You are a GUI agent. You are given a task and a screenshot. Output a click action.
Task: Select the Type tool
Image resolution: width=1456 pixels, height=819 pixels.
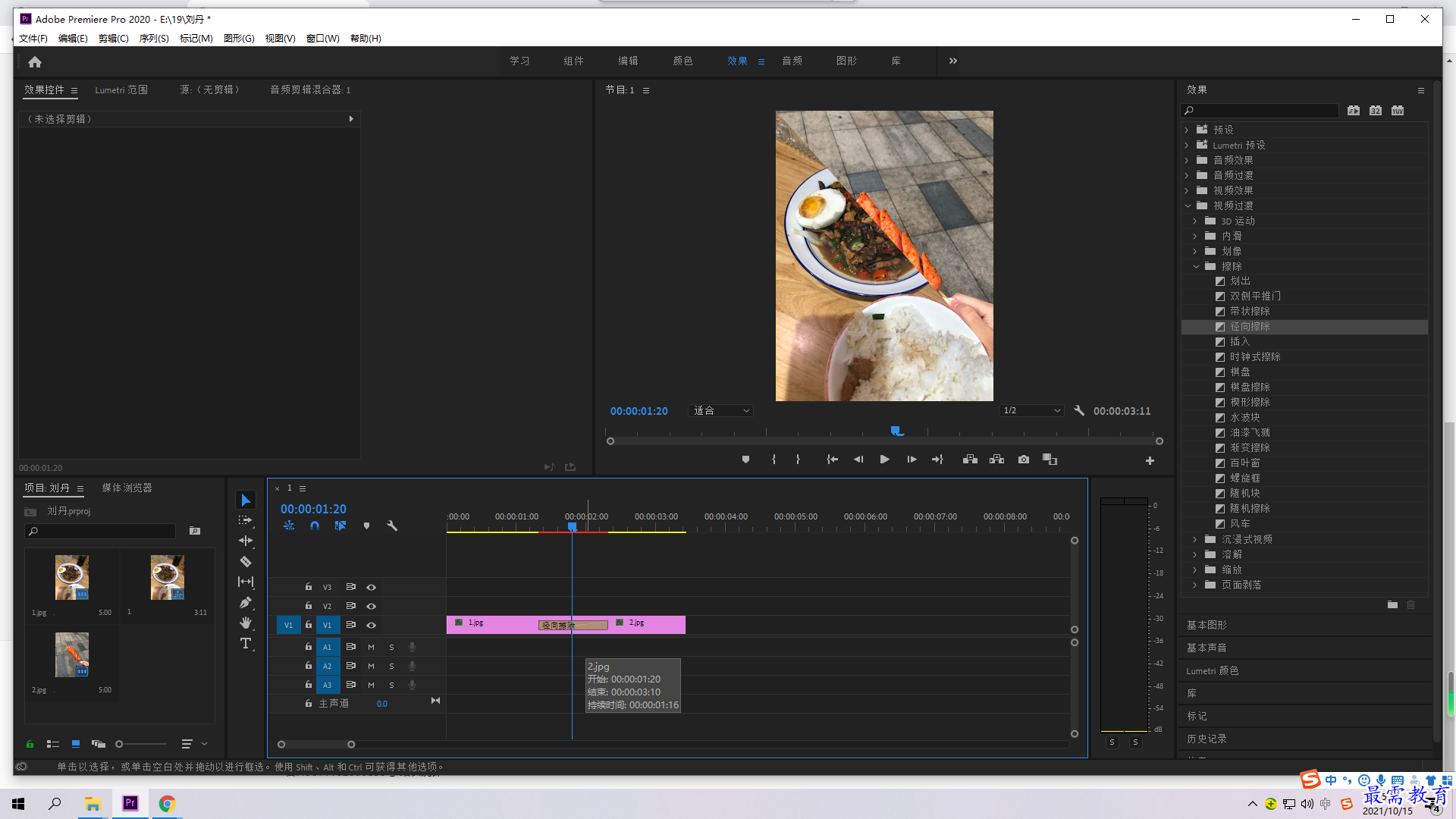(x=246, y=644)
